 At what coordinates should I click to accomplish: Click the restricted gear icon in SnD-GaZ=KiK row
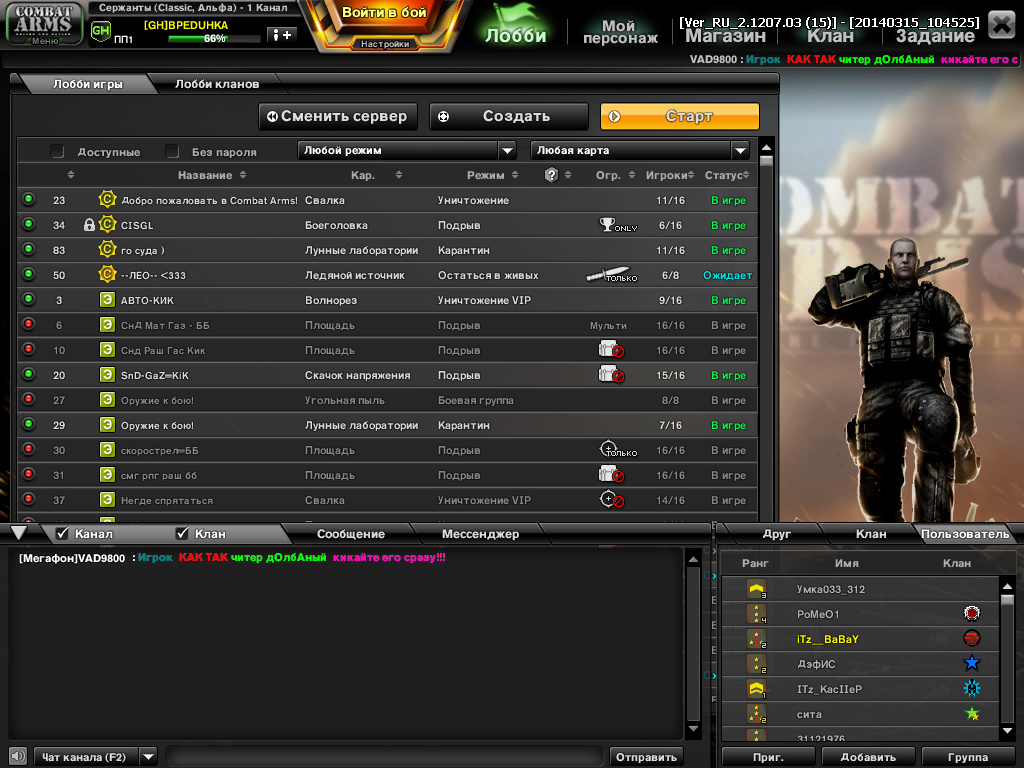(x=611, y=375)
